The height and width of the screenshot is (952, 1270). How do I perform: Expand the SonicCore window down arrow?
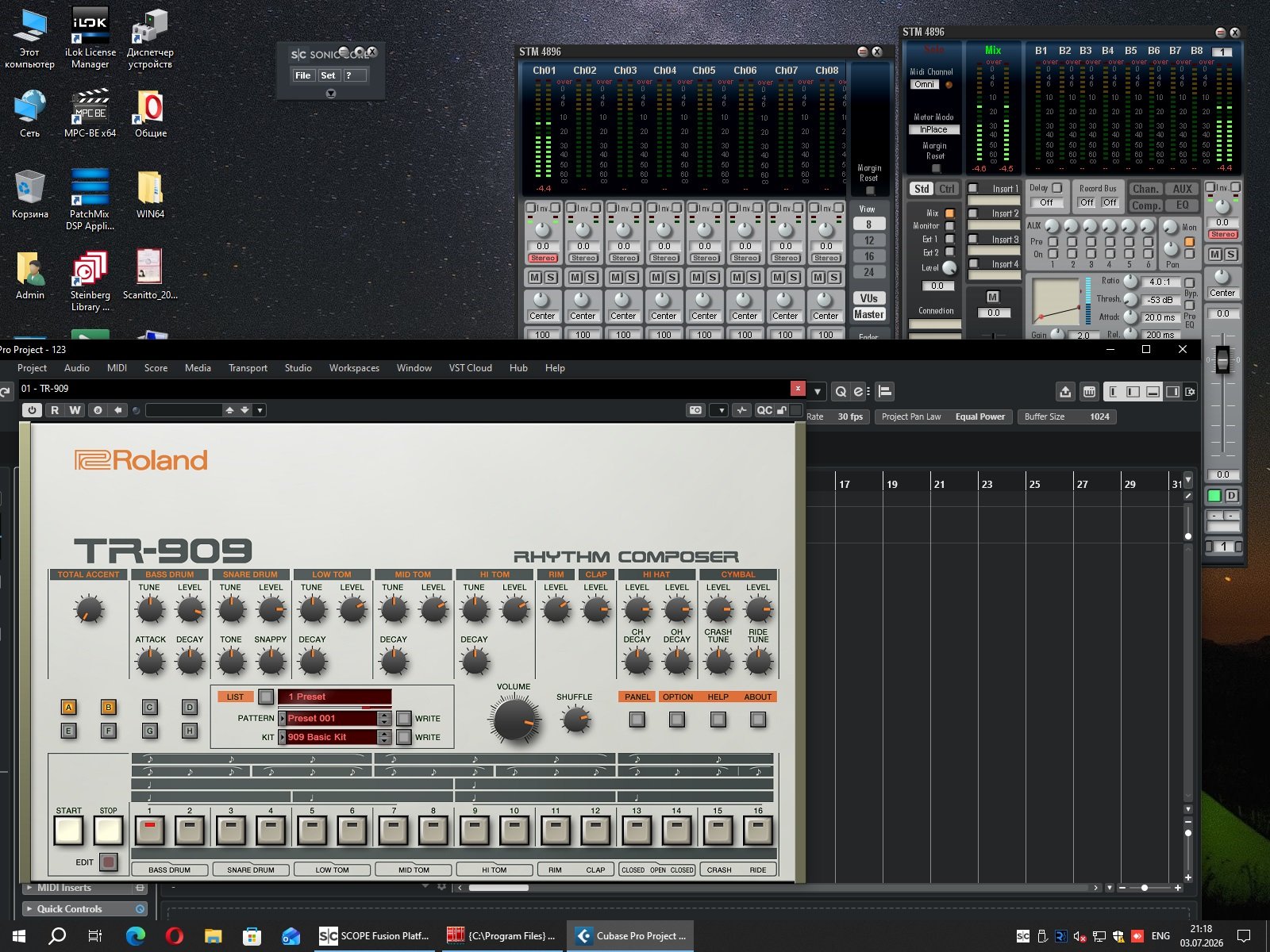(x=331, y=94)
